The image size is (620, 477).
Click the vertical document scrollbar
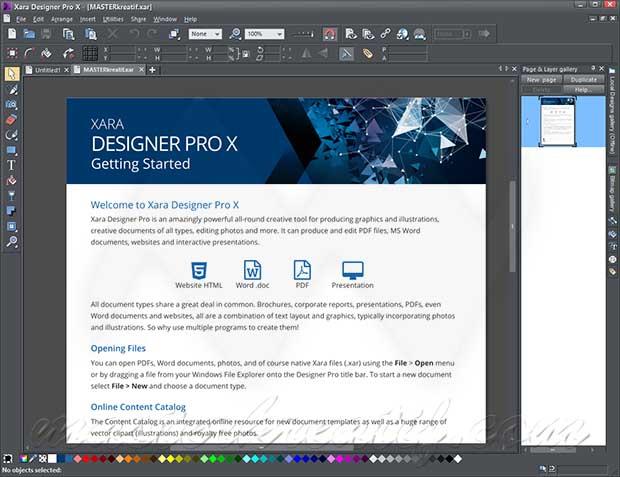pyautogui.click(x=512, y=225)
